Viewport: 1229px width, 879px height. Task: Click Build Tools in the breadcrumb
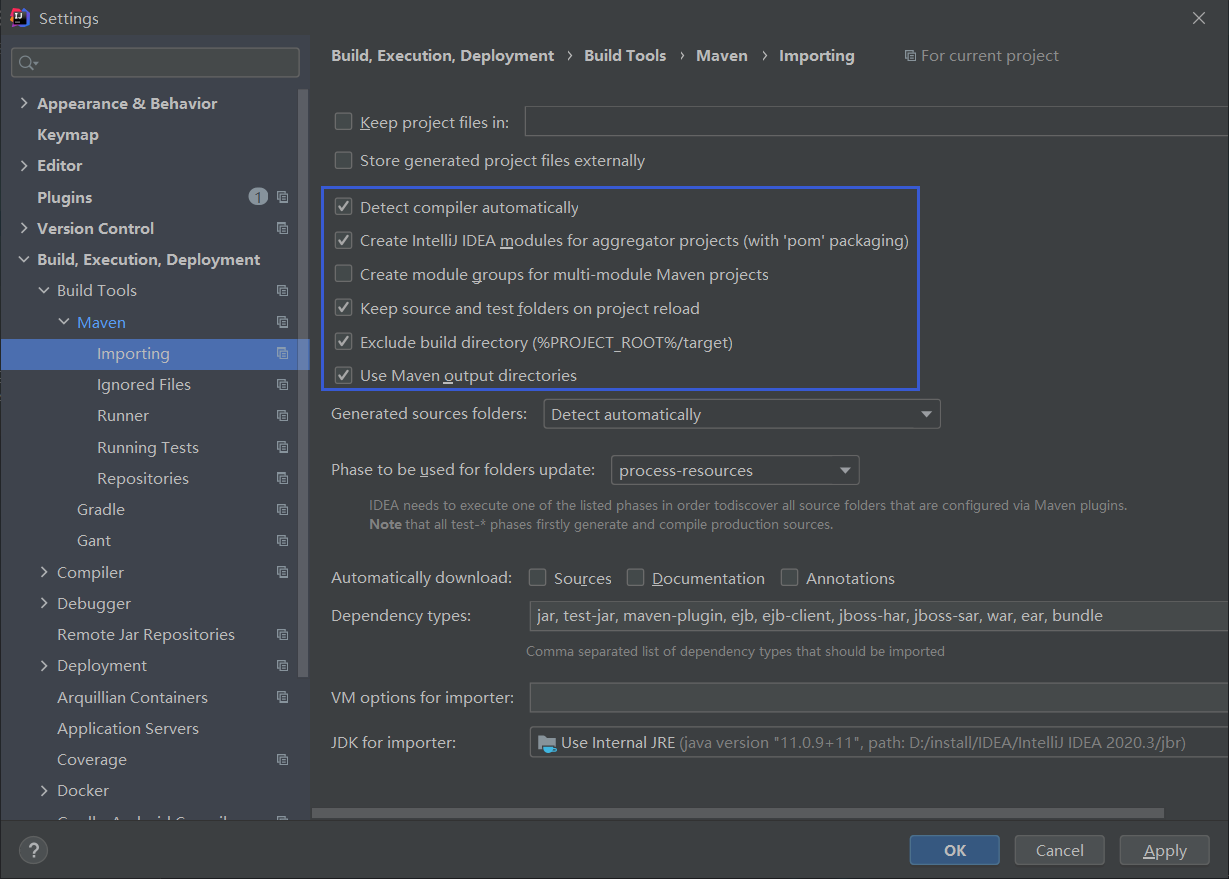tap(625, 56)
